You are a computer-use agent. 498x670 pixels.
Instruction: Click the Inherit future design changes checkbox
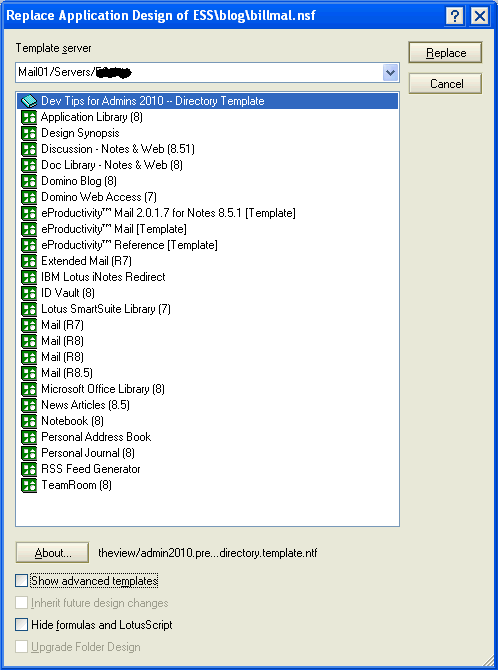pyautogui.click(x=21, y=603)
